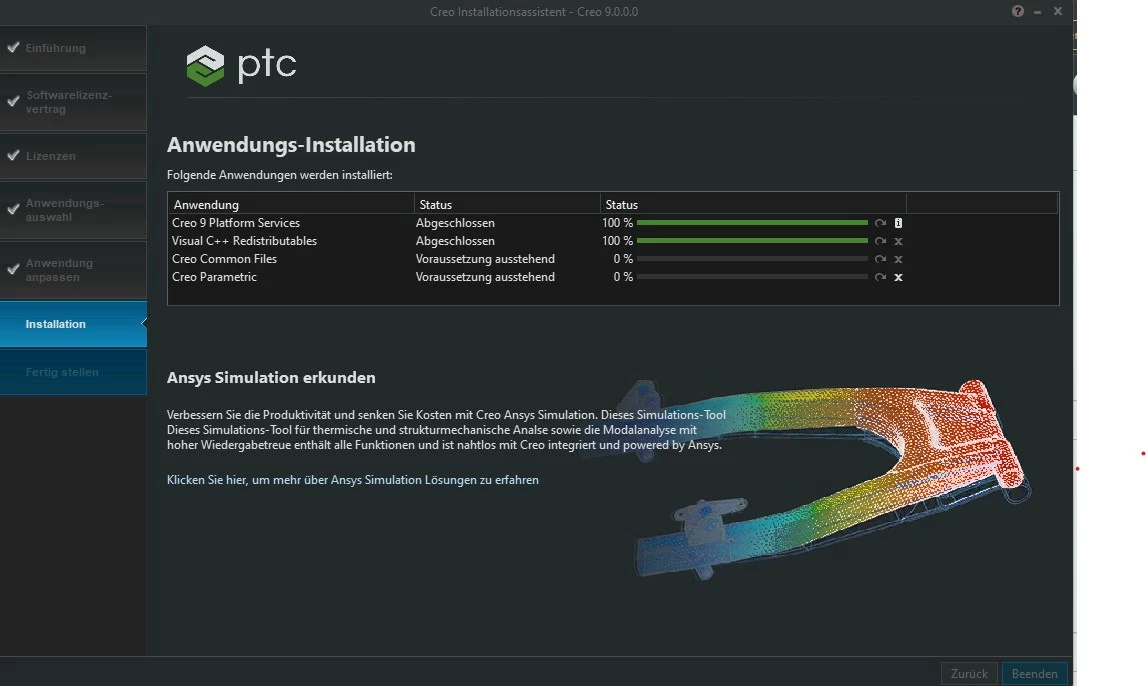
Task: Click Abgeschlossen status of Visual C++ Redistributables
Action: coord(455,241)
